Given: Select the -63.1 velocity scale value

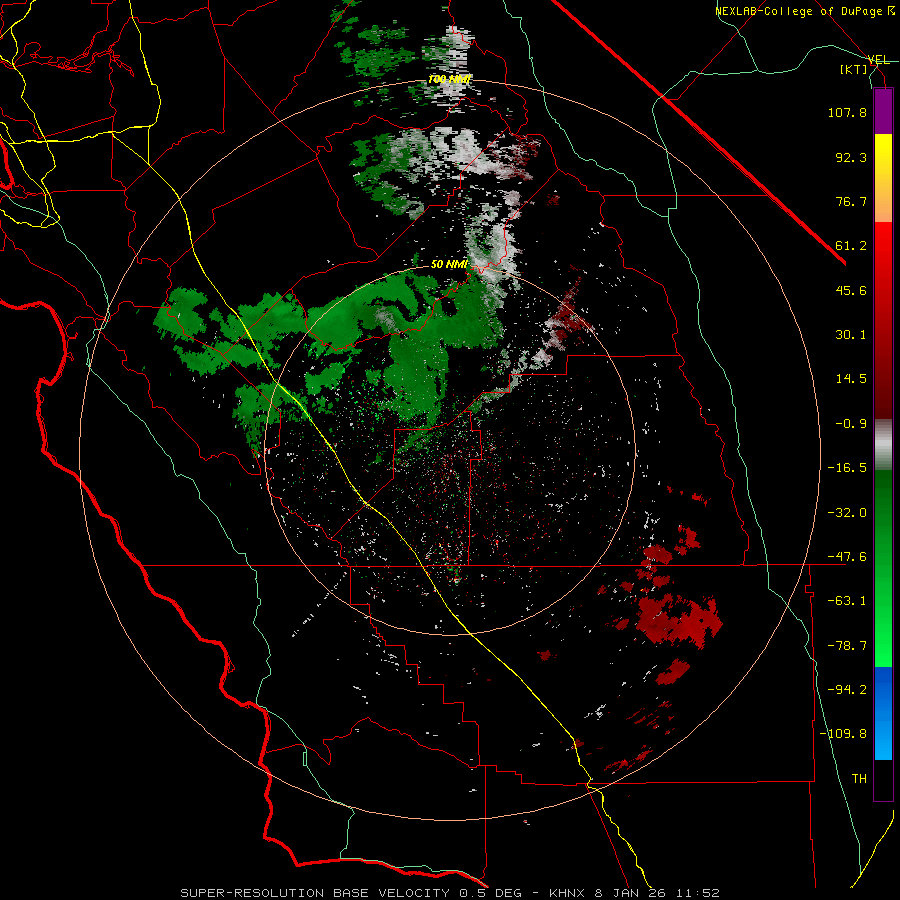Looking at the screenshot, I should [x=847, y=601].
